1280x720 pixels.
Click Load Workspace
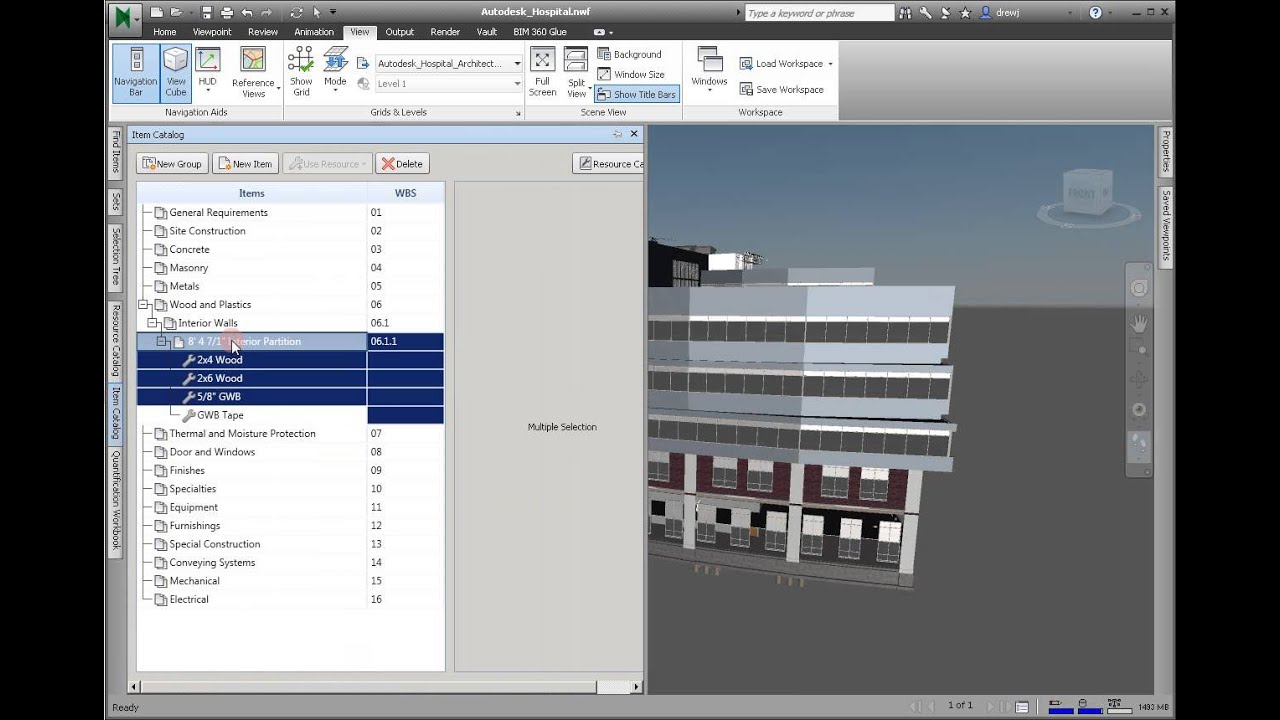tap(786, 63)
